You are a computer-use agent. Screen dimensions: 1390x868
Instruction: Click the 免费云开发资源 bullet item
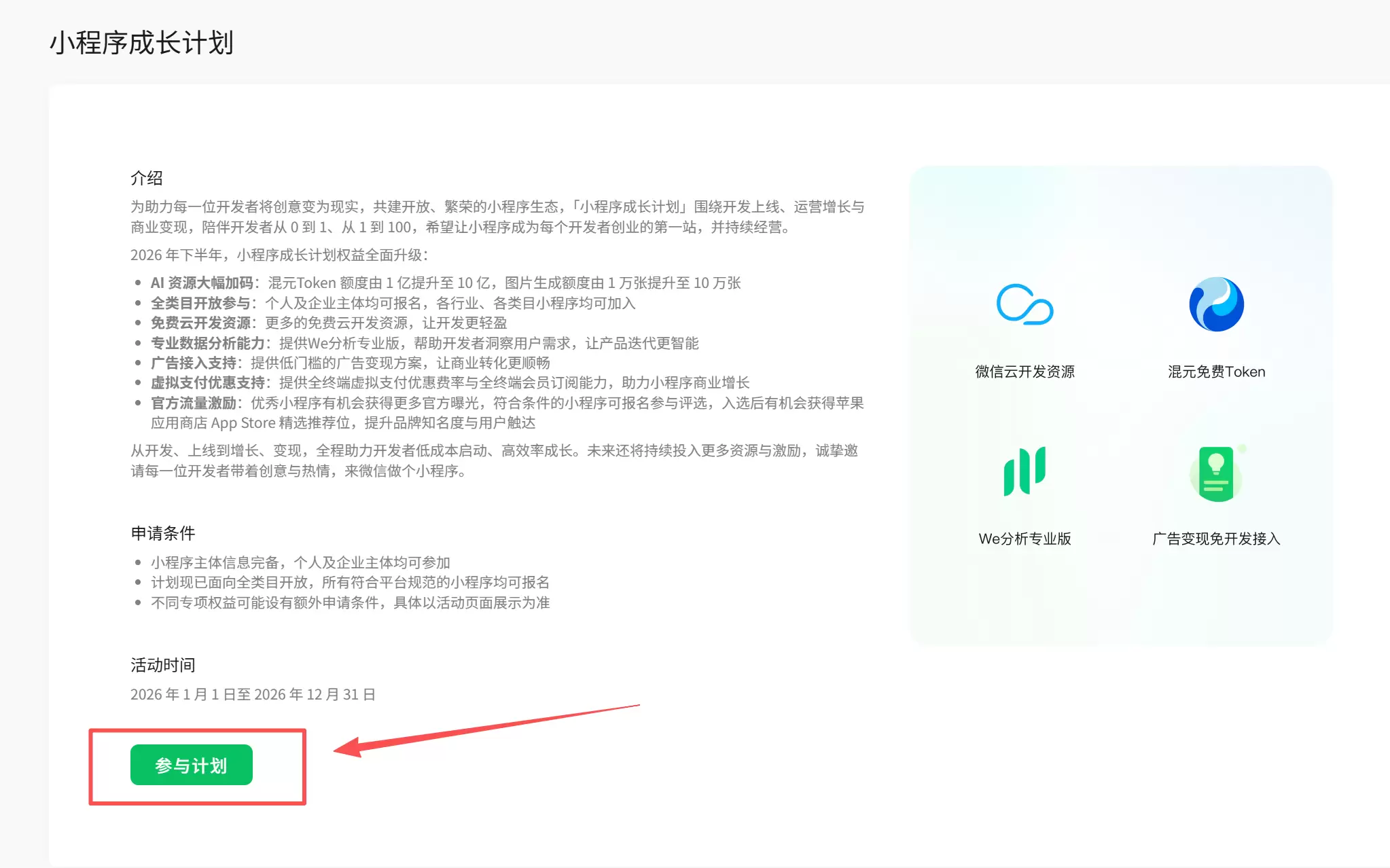(x=329, y=323)
